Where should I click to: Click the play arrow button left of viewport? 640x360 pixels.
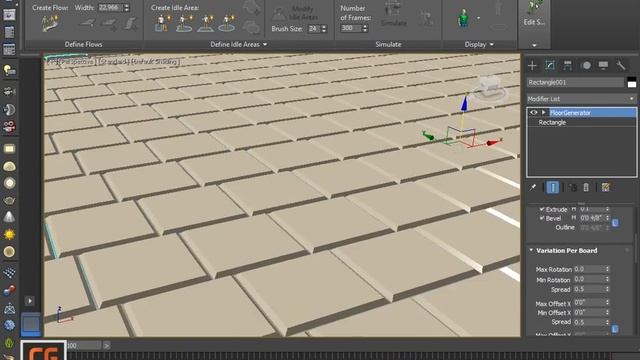pyautogui.click(x=30, y=301)
